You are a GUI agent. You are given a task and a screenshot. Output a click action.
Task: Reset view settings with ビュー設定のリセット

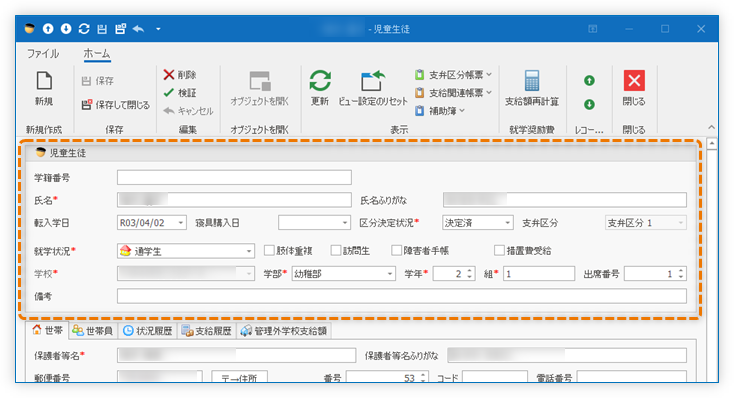click(373, 88)
